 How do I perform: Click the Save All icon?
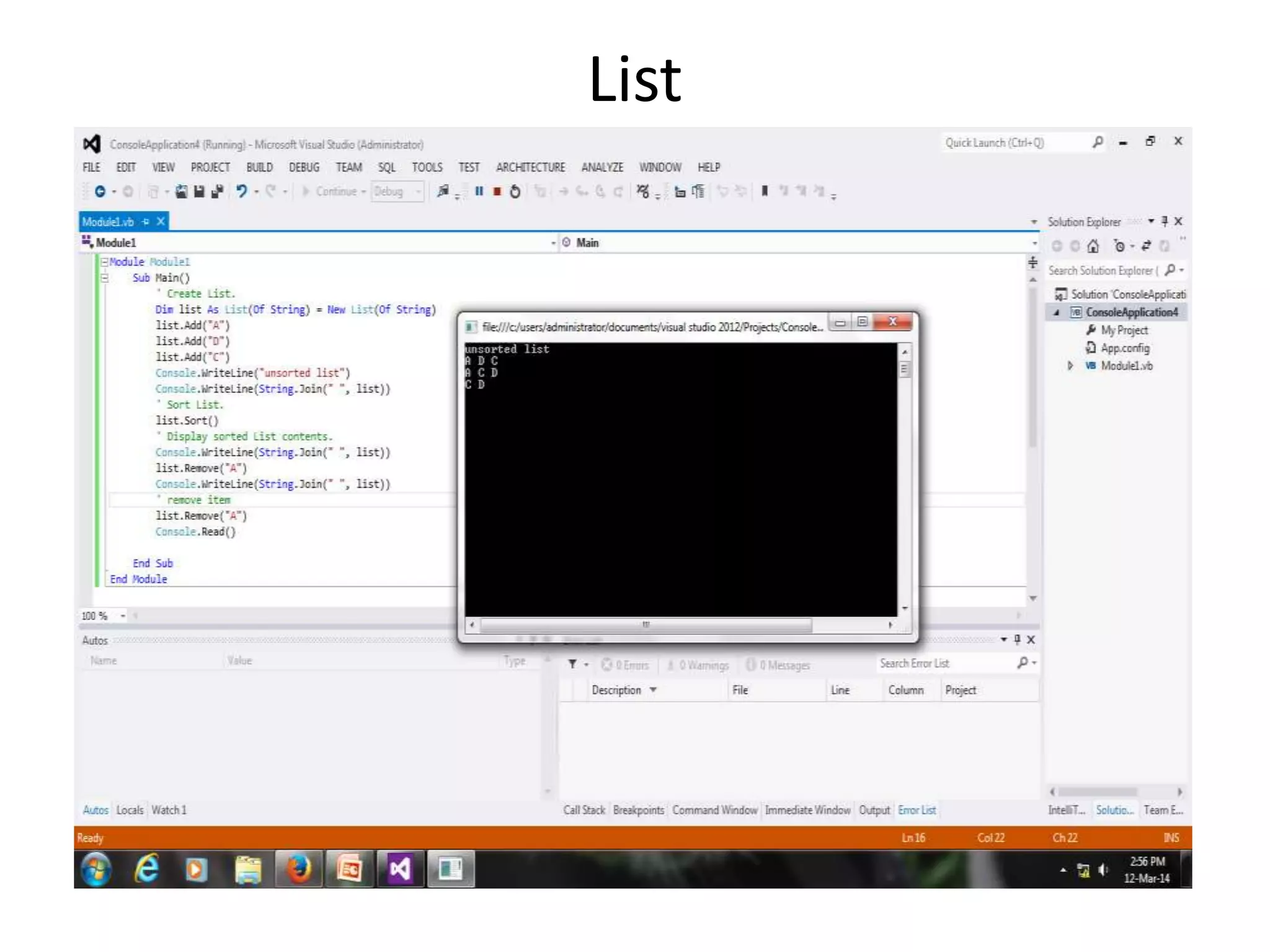217,192
